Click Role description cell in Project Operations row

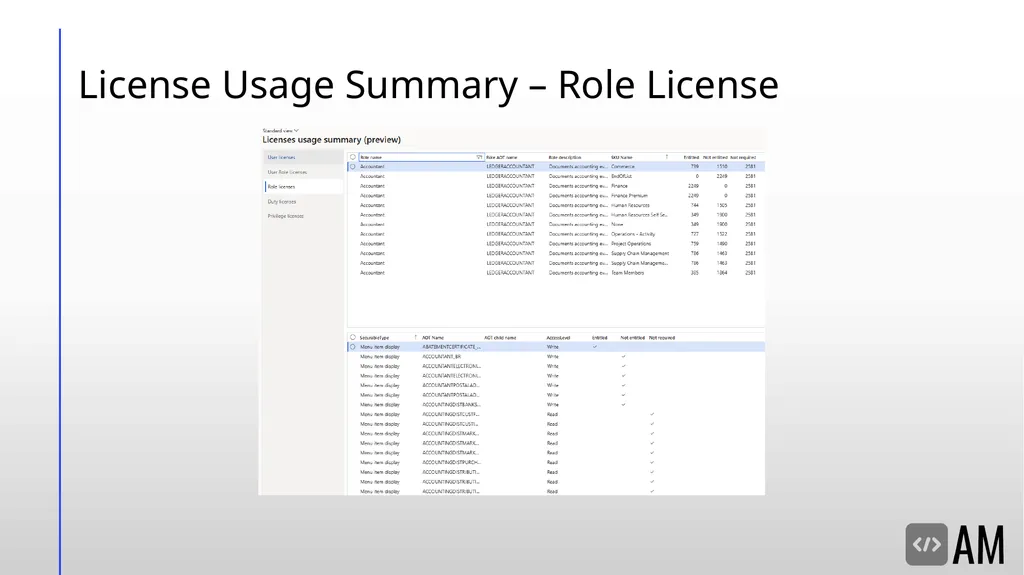point(578,244)
